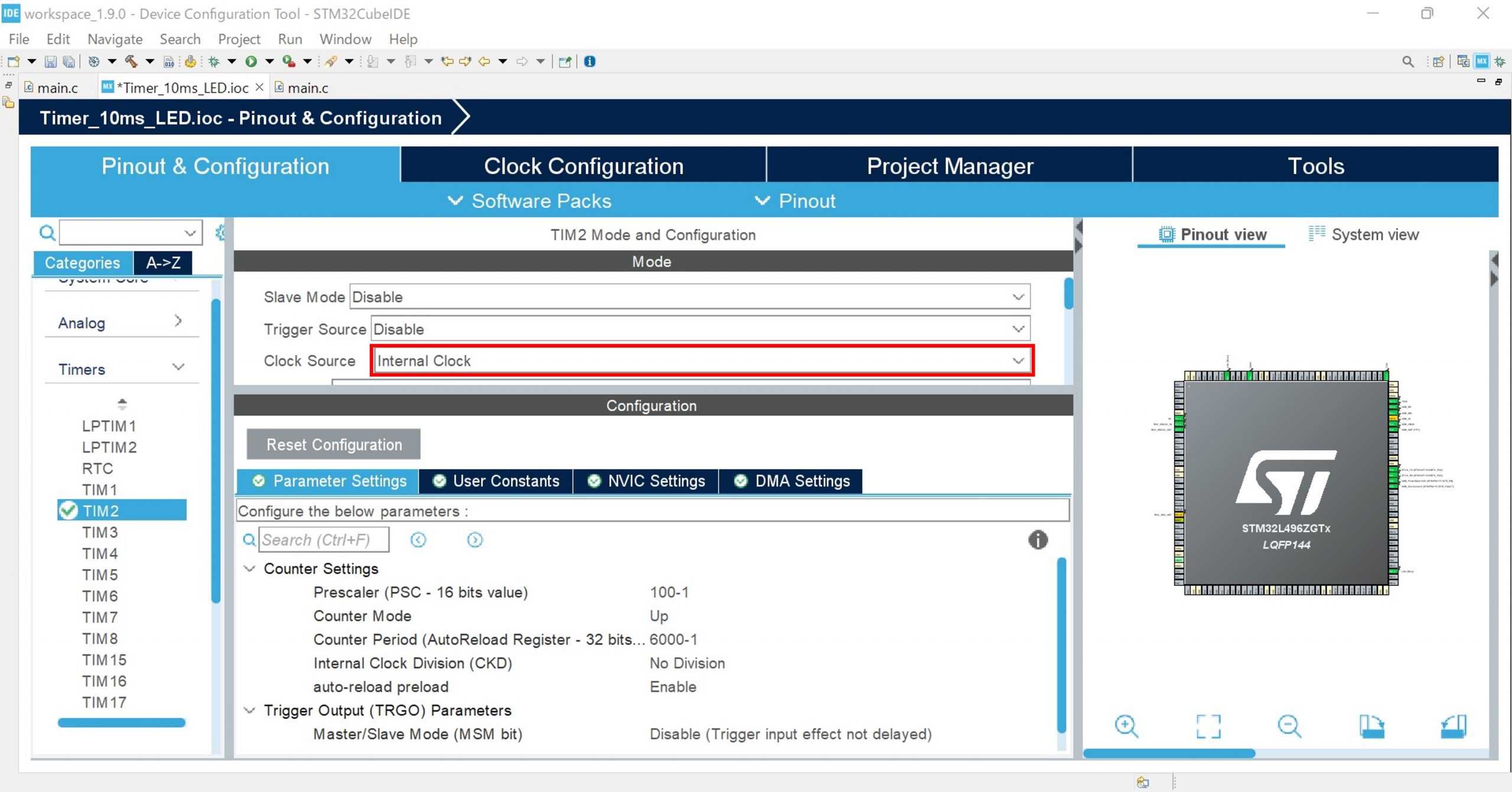This screenshot has width=1512, height=792.
Task: Select the Categories view button
Action: pyautogui.click(x=83, y=262)
